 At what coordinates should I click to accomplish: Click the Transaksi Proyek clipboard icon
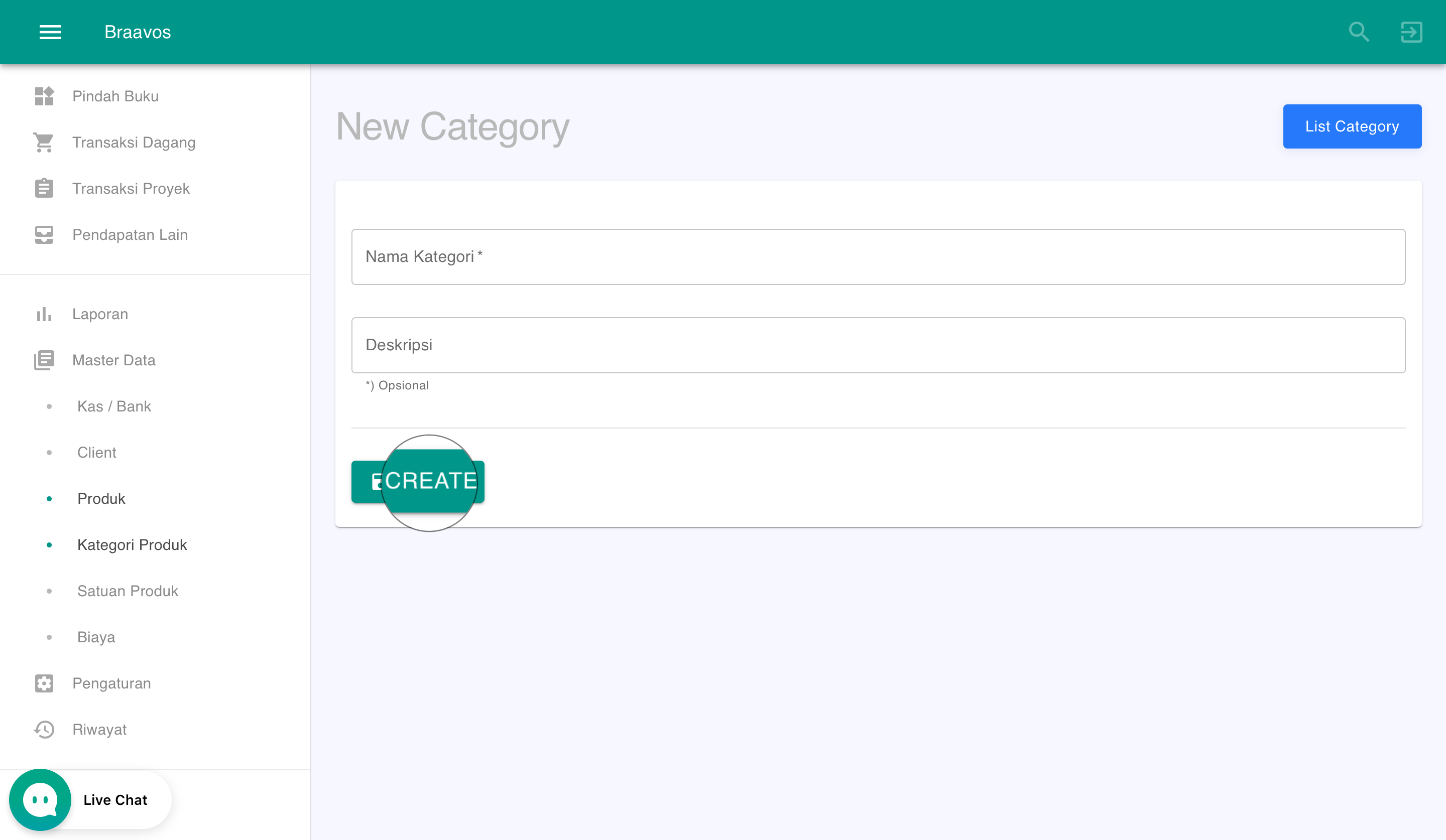click(44, 188)
